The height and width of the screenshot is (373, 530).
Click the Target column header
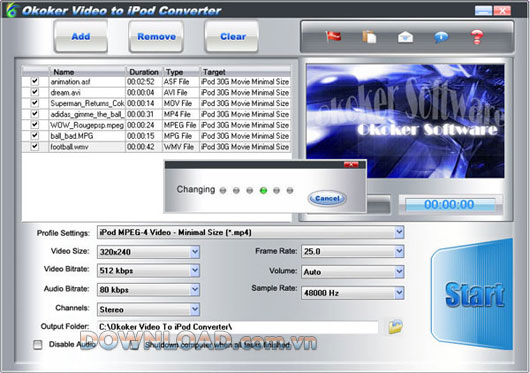245,72
